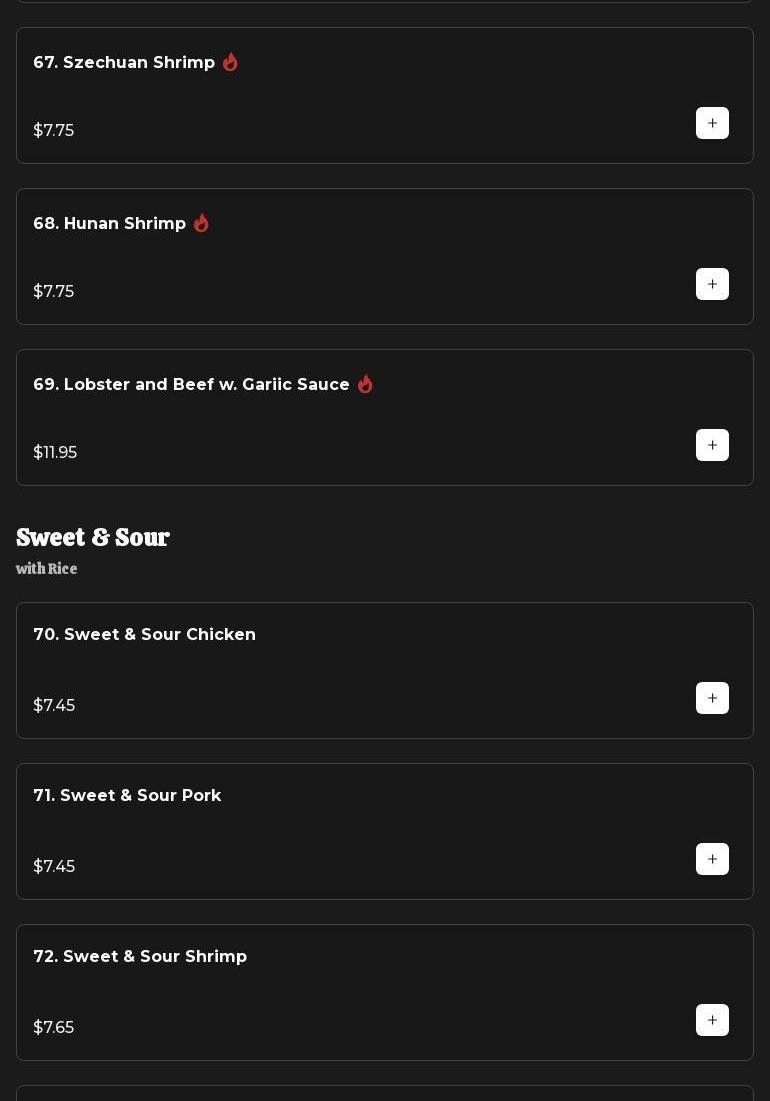This screenshot has height=1101, width=770.
Task: Click spicy icon on Lobster and Beef item
Action: 365,384
